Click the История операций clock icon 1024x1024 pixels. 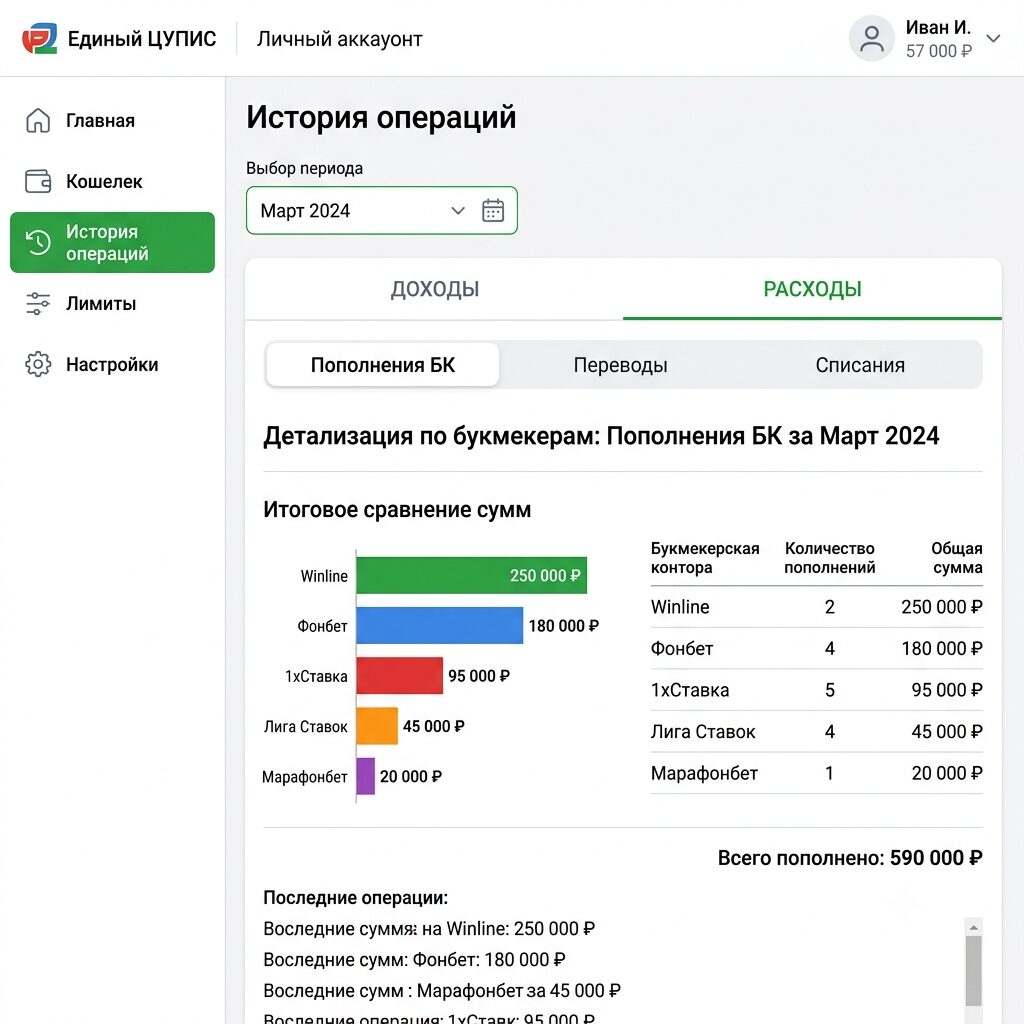pos(38,242)
